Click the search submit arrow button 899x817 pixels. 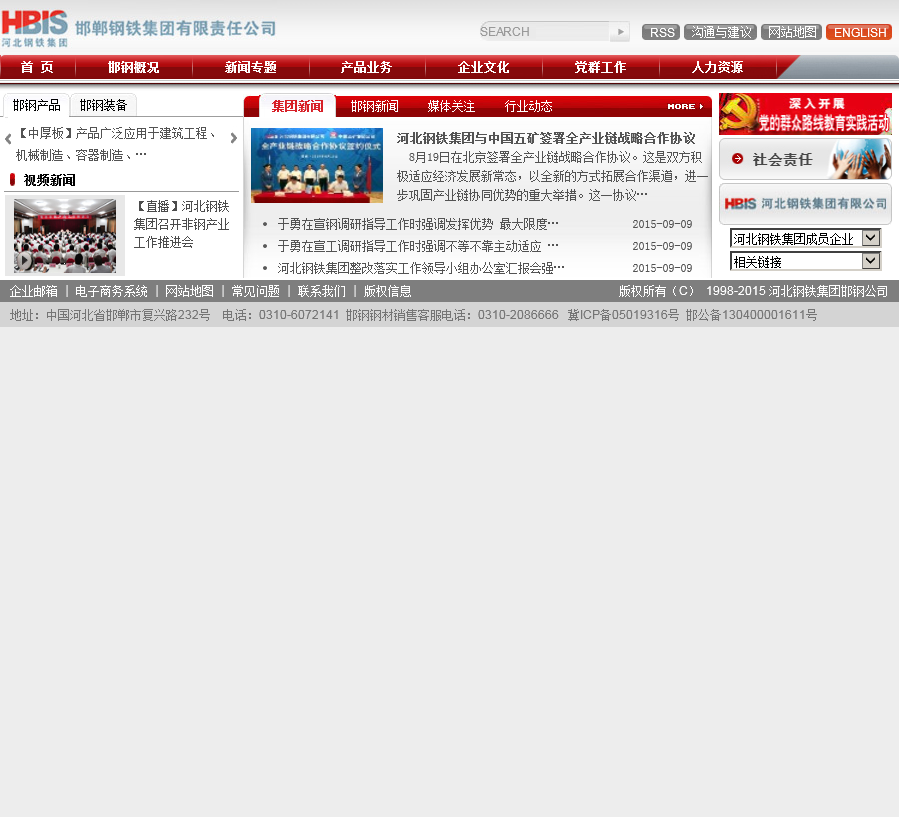(x=620, y=32)
